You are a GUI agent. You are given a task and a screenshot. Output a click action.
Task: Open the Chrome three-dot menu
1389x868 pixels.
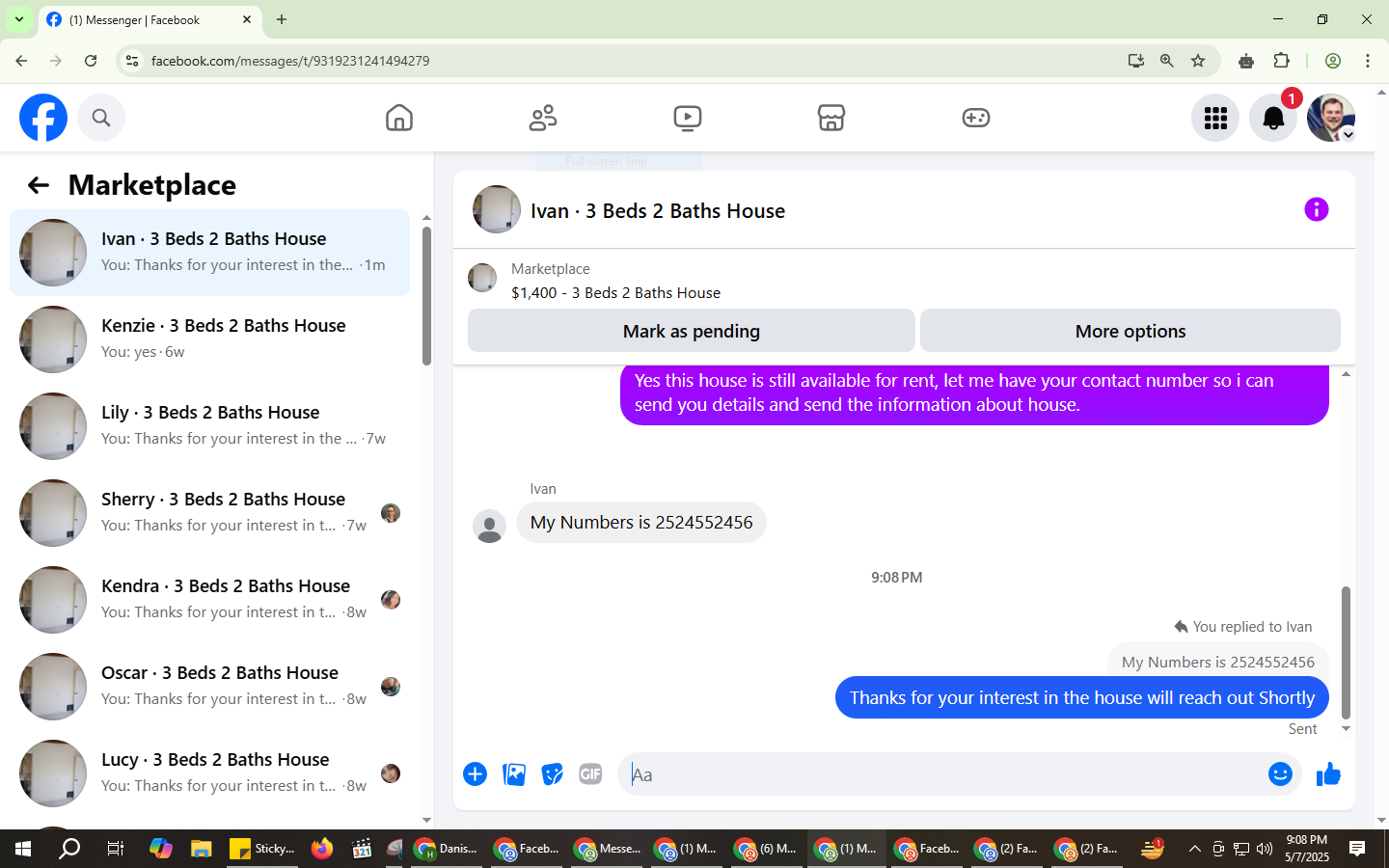click(x=1368, y=61)
